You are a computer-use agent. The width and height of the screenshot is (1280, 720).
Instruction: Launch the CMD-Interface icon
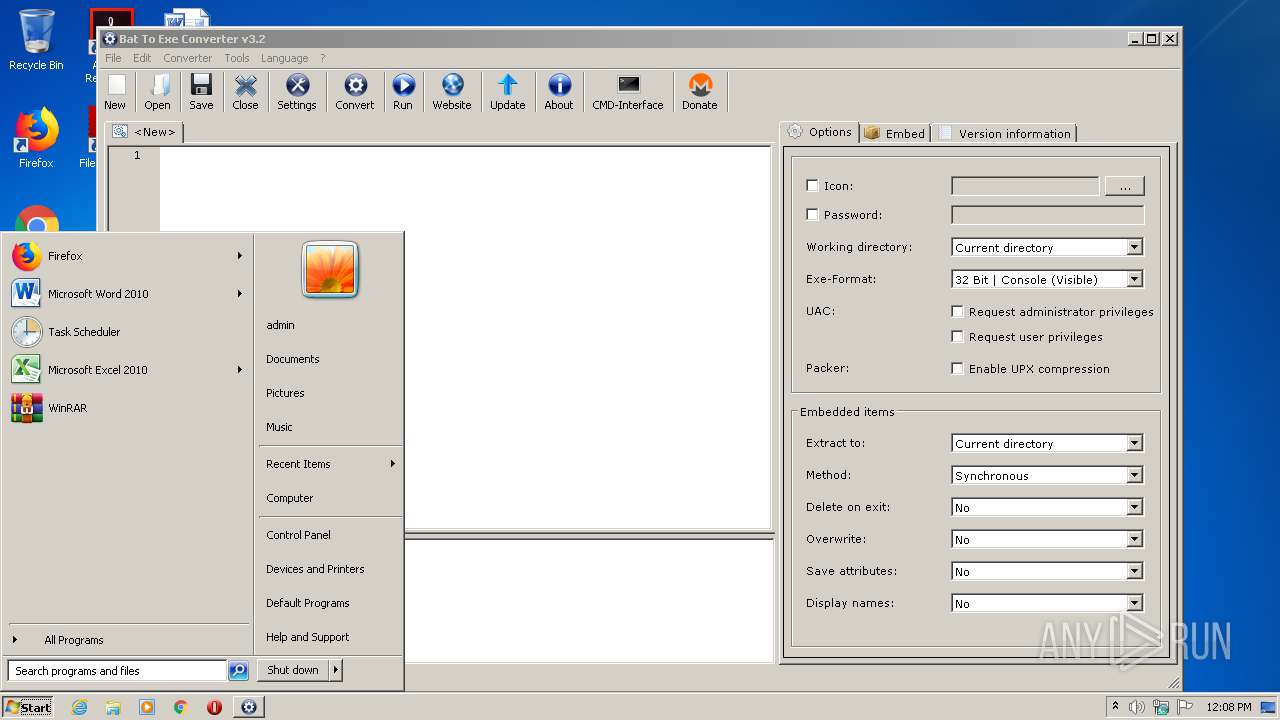point(628,85)
